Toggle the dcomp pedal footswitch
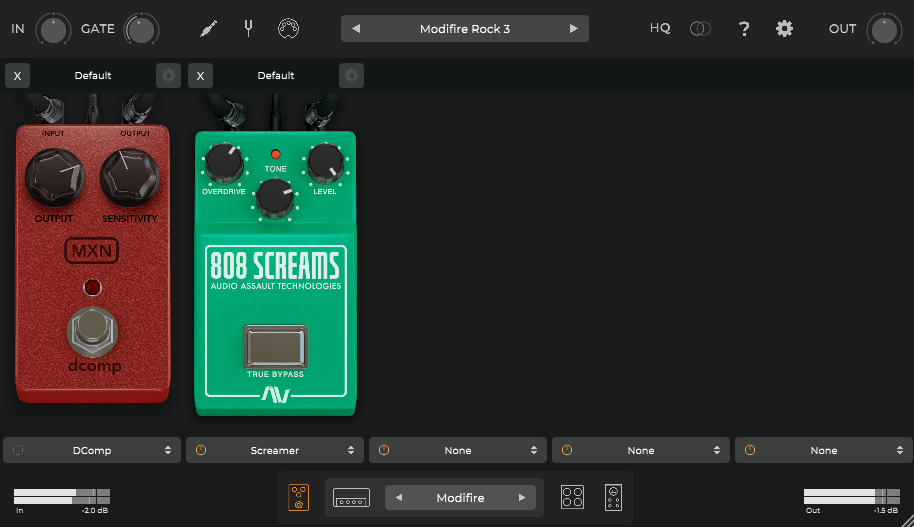The width and height of the screenshot is (914, 527). (92, 330)
